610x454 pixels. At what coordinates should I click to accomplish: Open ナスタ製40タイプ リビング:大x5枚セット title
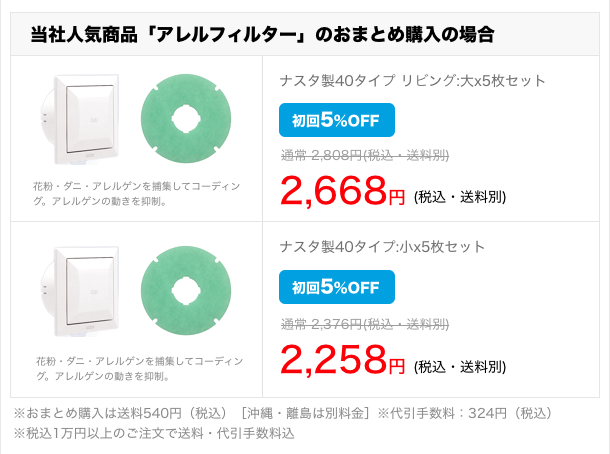412,81
